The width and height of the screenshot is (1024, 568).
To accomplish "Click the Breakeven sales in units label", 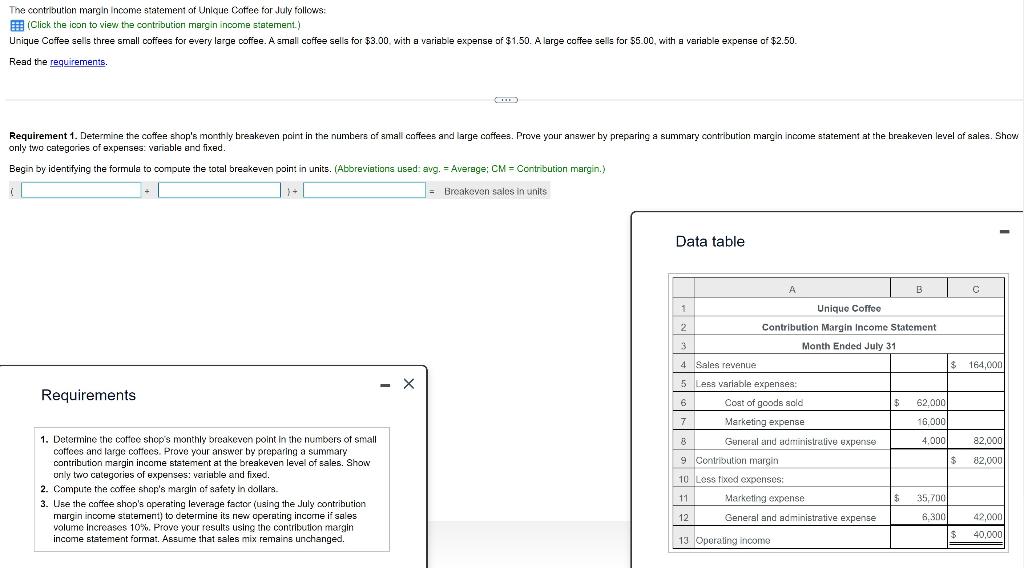I will 495,191.
